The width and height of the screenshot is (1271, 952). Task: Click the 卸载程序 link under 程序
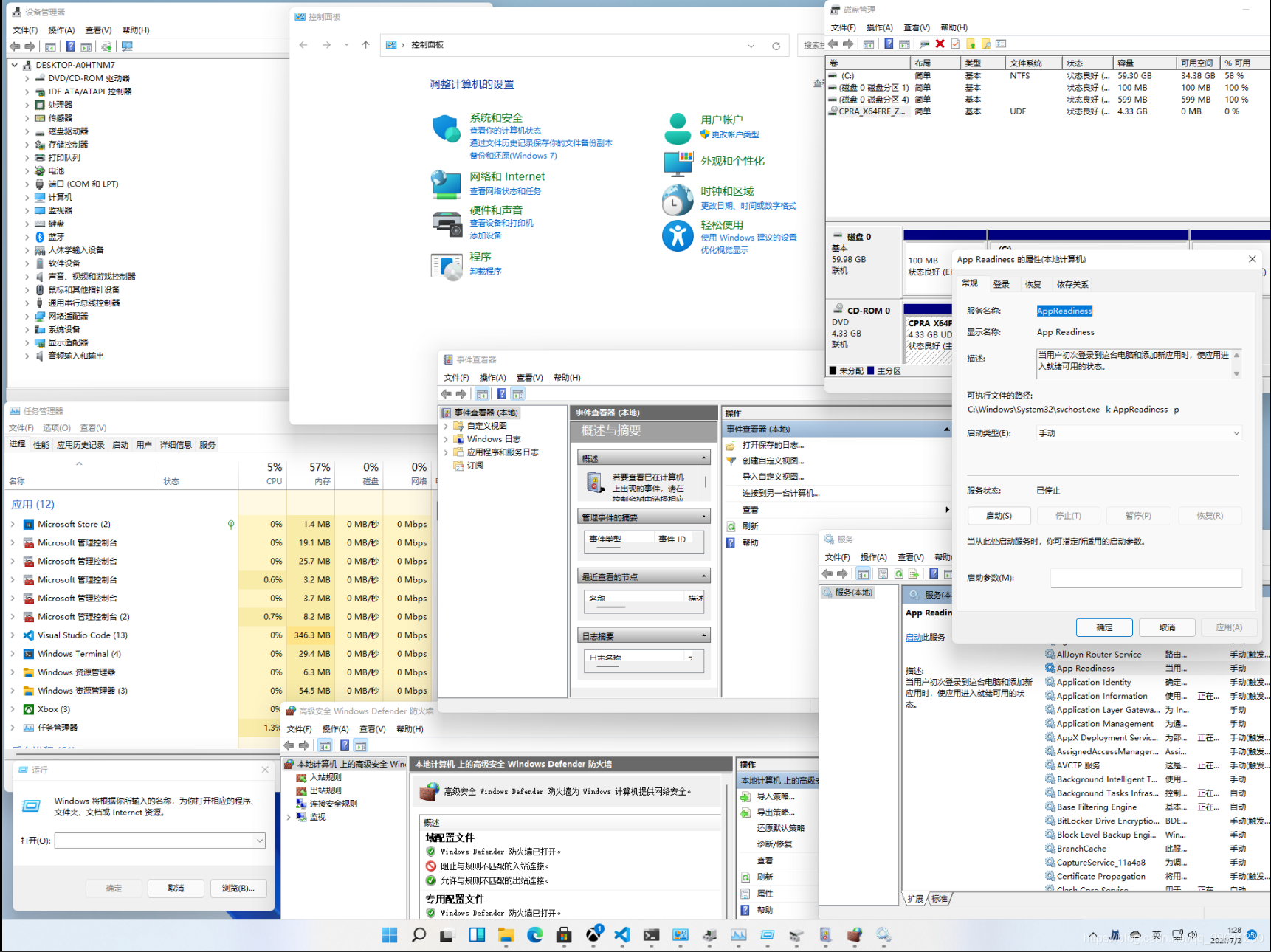pyautogui.click(x=486, y=271)
